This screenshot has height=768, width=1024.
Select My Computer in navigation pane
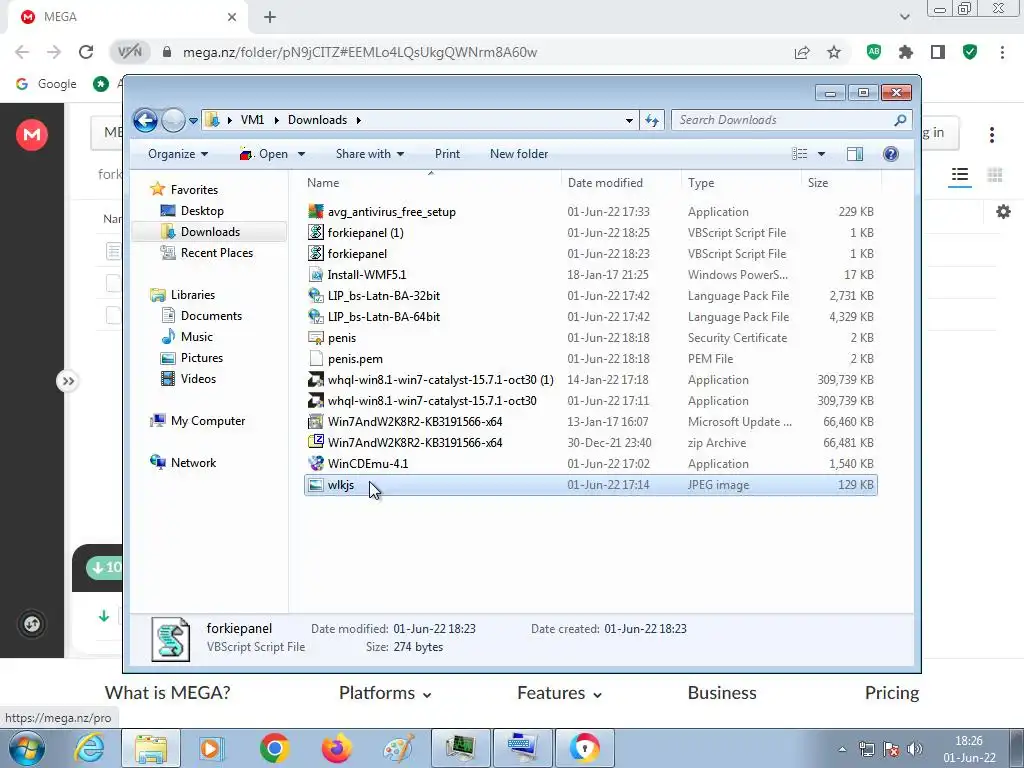click(208, 421)
